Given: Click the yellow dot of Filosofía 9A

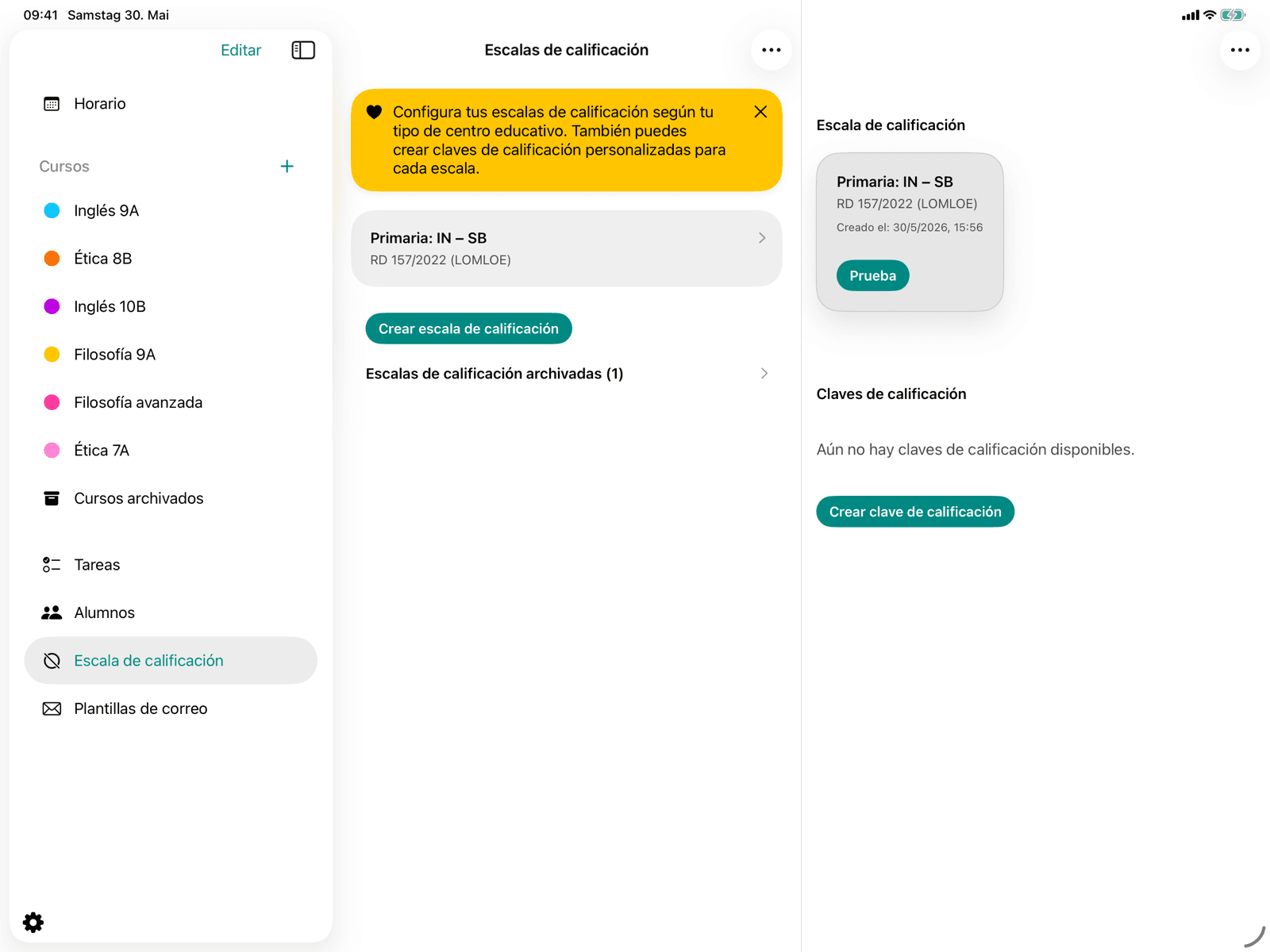Looking at the screenshot, I should 52,355.
